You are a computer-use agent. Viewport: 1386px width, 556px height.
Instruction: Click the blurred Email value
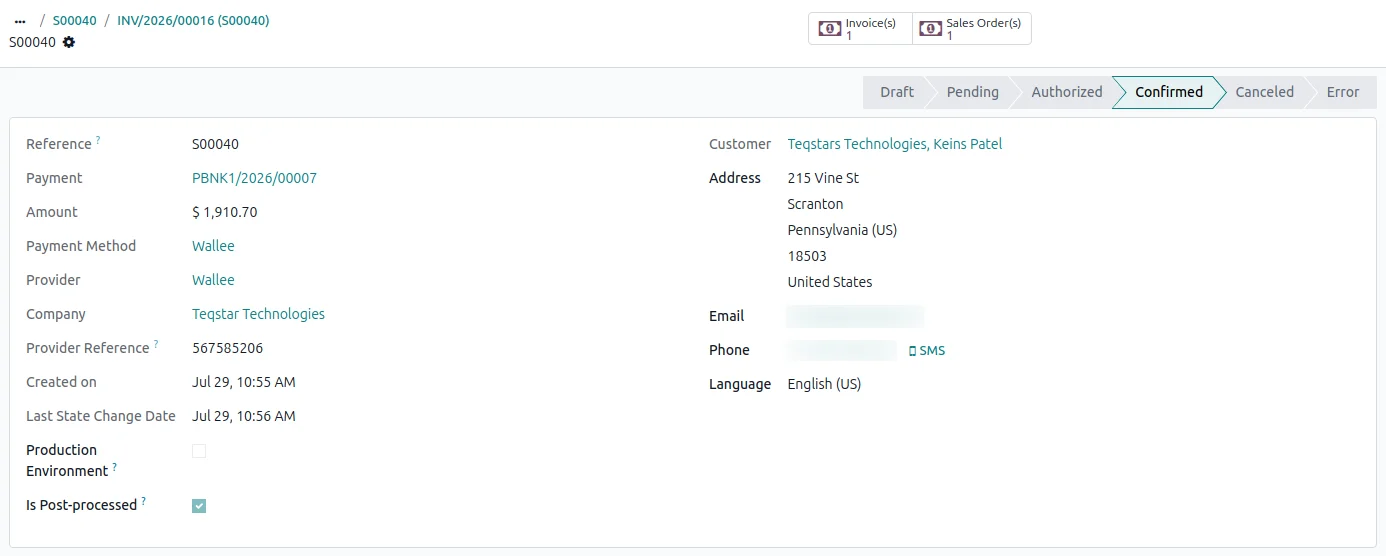(855, 316)
